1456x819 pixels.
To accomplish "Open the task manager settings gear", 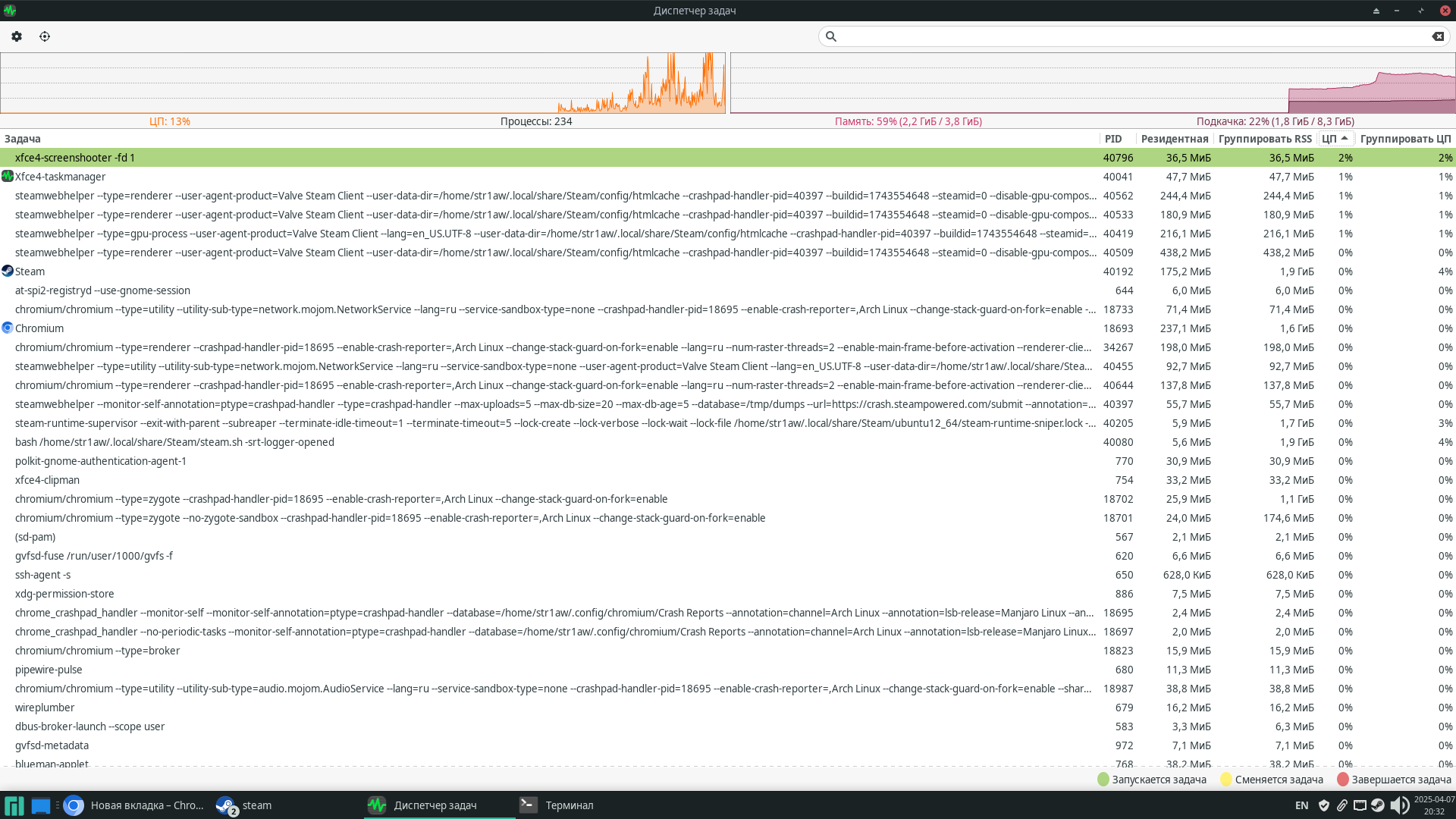I will click(17, 36).
